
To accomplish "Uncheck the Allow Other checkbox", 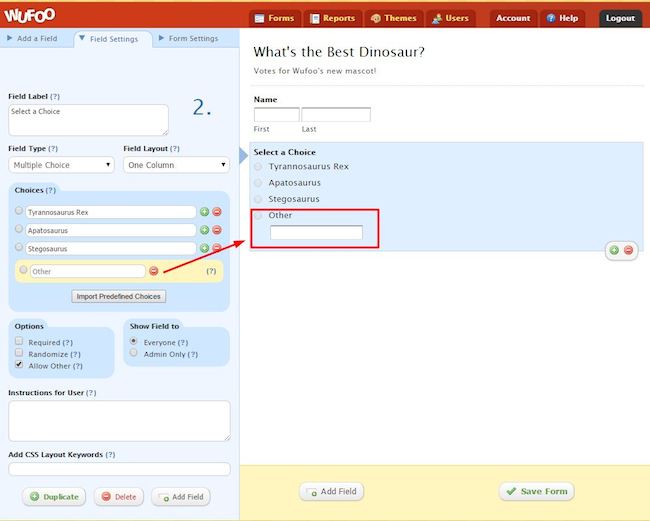I will pyautogui.click(x=19, y=364).
